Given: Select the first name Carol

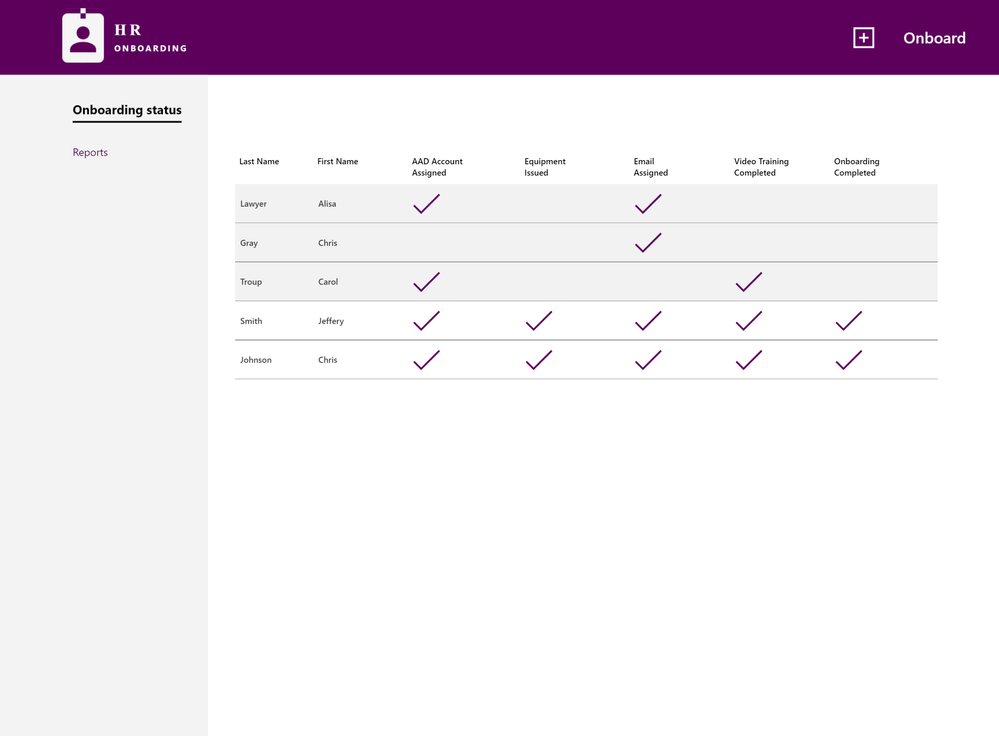Looking at the screenshot, I should coord(328,282).
